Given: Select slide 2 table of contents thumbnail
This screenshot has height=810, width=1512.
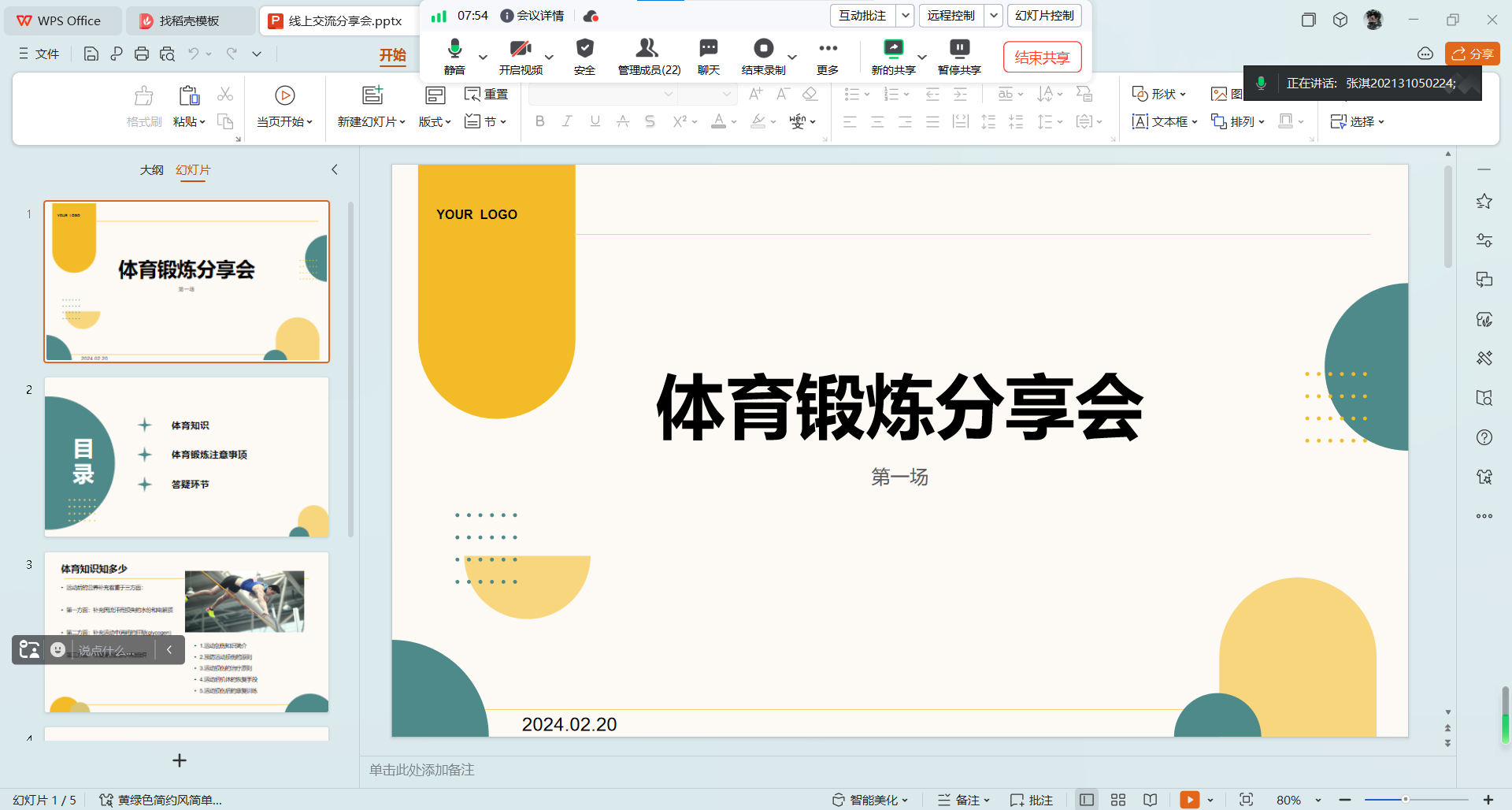Looking at the screenshot, I should click(x=187, y=457).
